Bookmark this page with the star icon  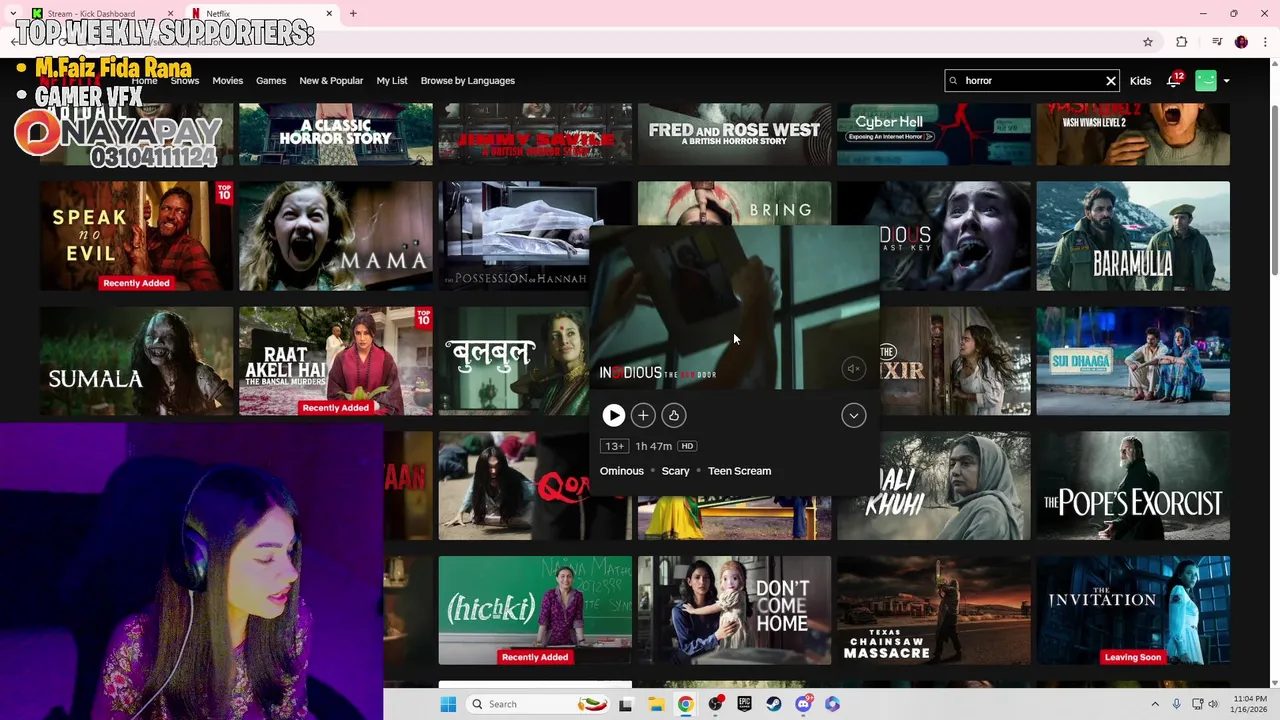click(1148, 42)
